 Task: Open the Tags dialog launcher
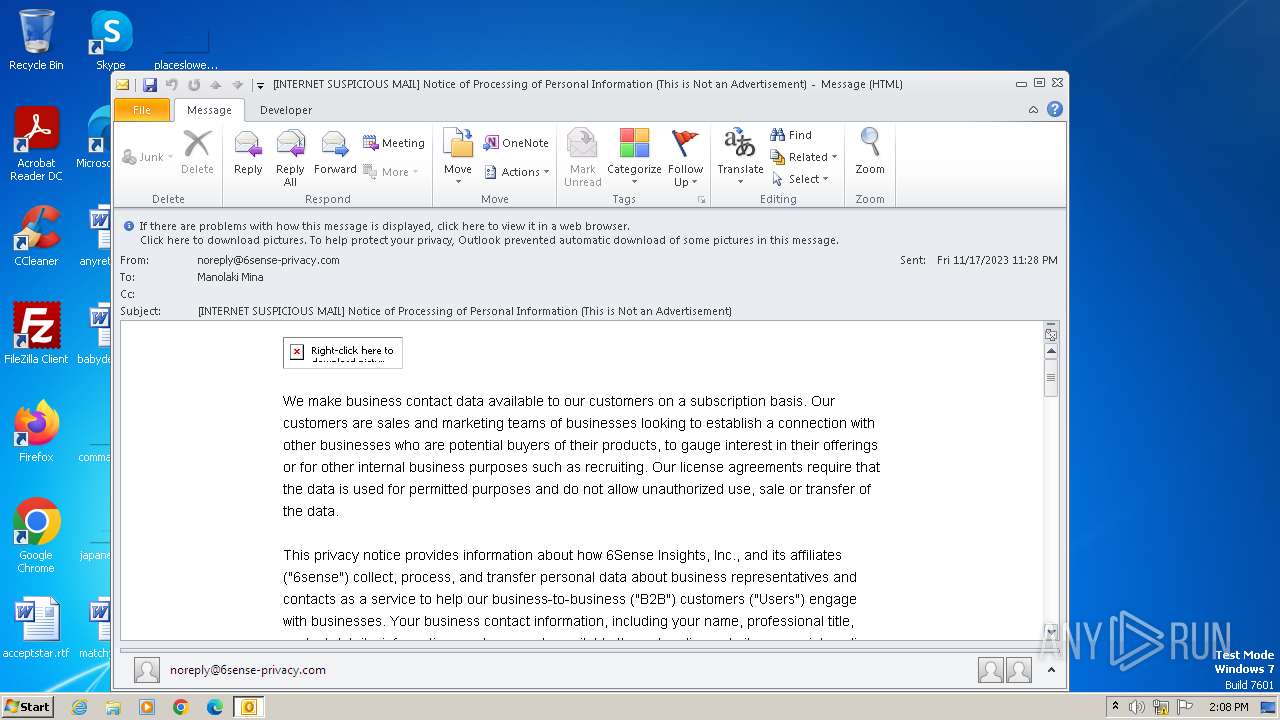[702, 200]
